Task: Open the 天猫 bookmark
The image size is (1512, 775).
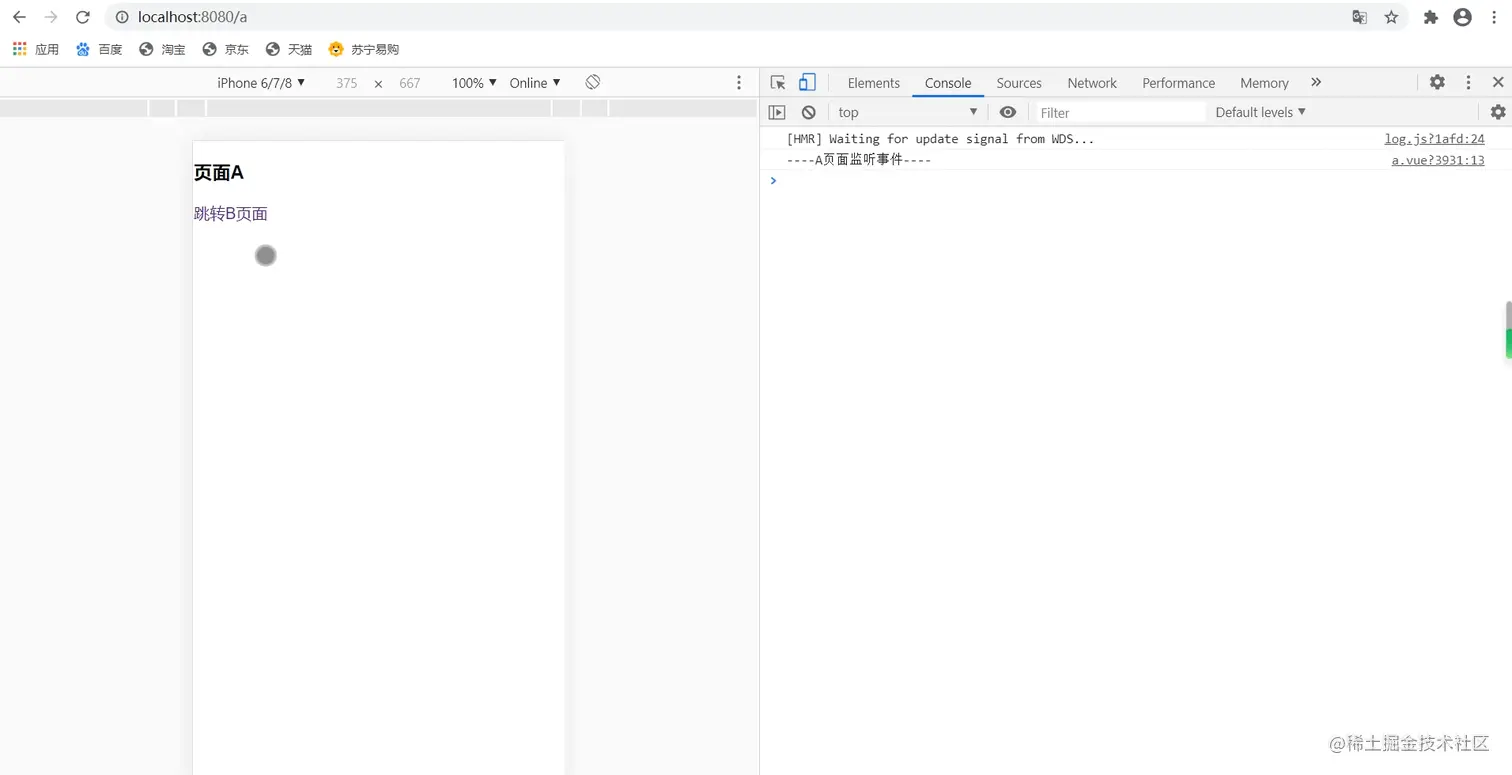Action: click(x=289, y=49)
